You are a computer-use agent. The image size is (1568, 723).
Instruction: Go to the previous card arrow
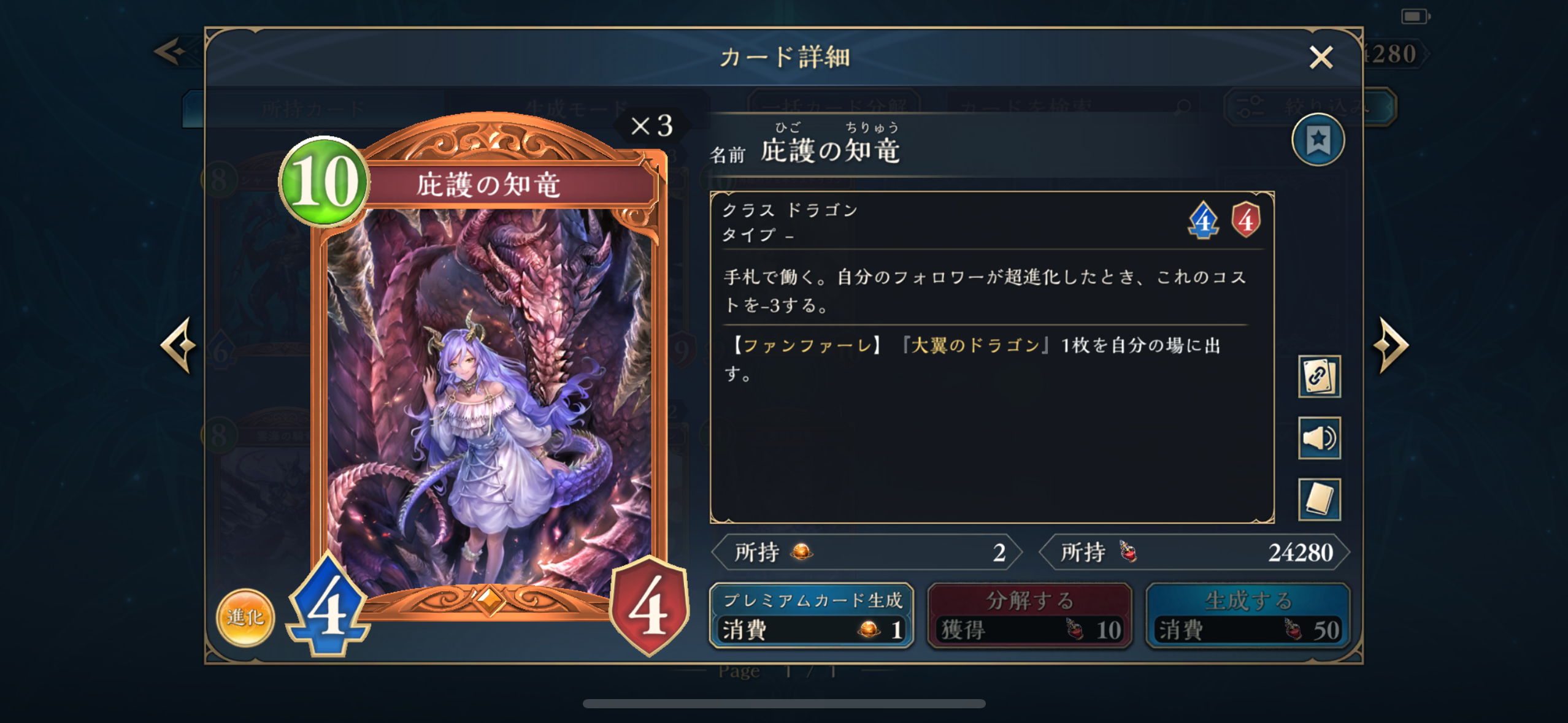click(x=179, y=345)
